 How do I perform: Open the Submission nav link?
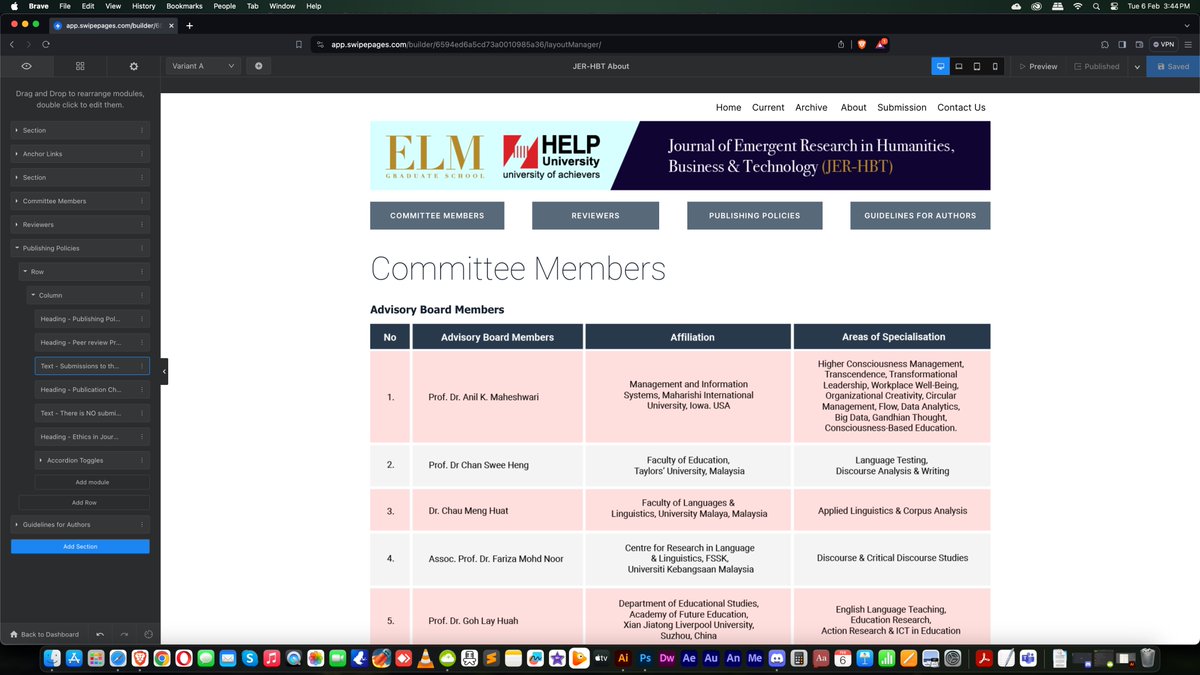(902, 107)
